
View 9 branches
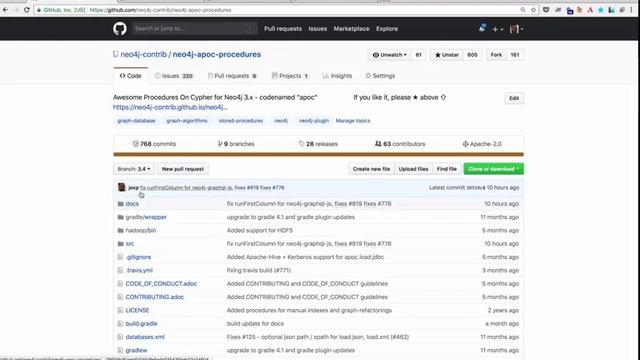(236, 144)
